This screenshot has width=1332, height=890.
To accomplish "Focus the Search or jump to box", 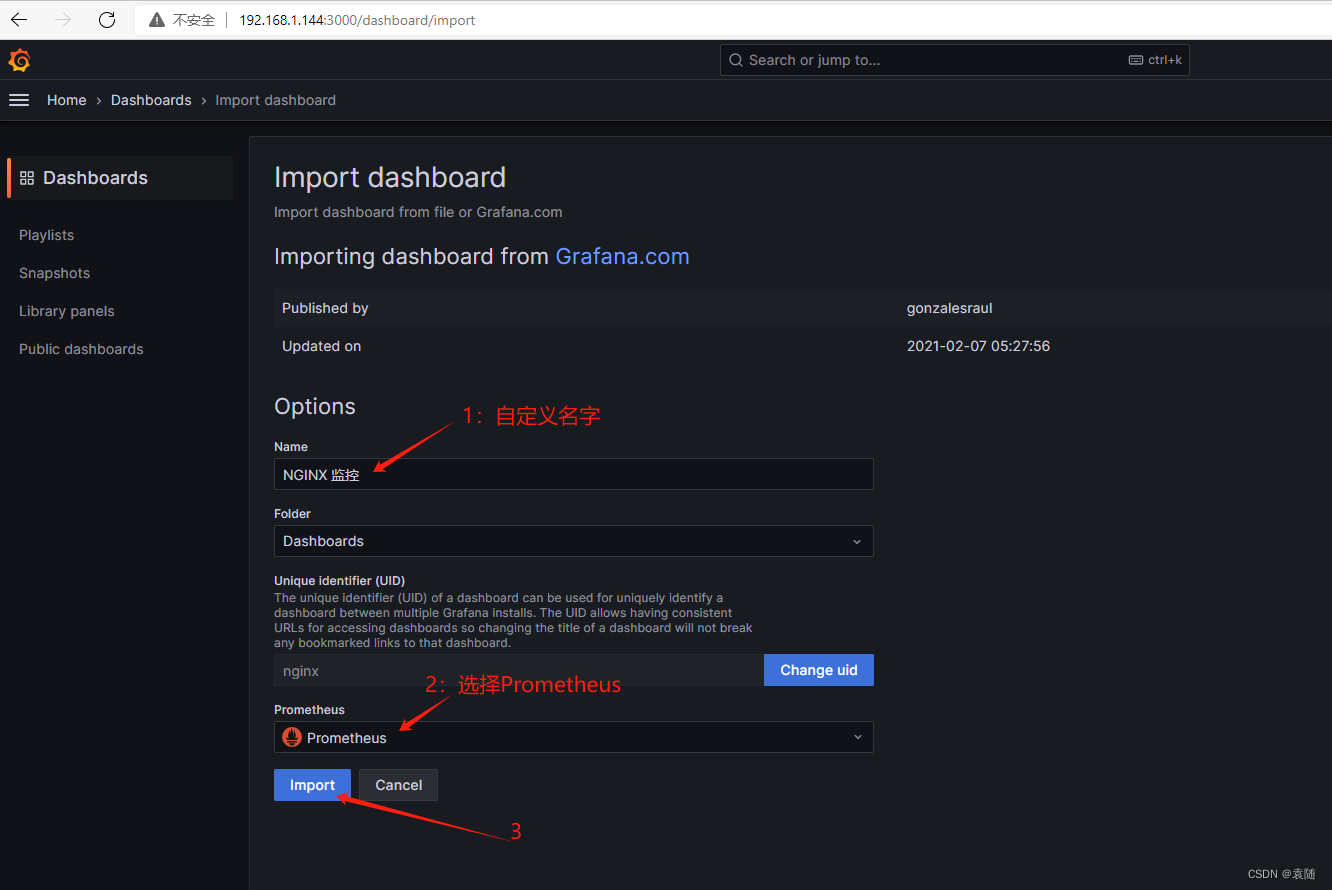I will click(x=954, y=60).
